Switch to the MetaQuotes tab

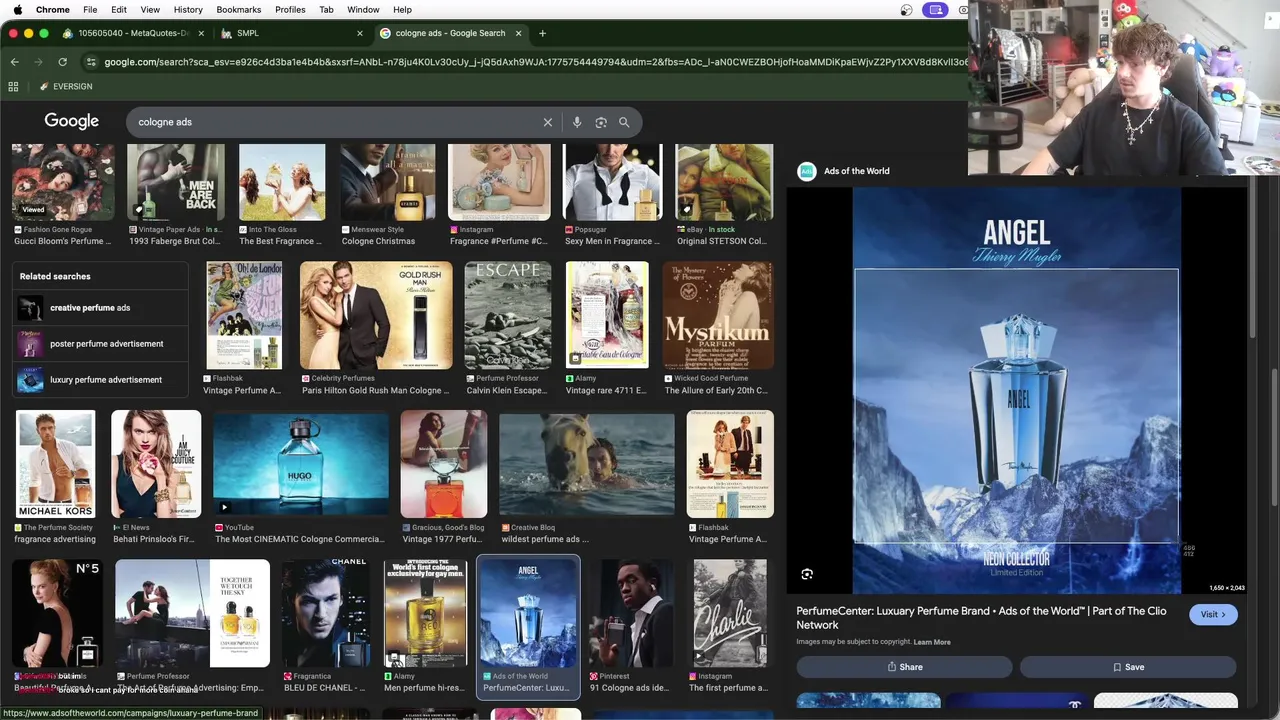pos(131,33)
